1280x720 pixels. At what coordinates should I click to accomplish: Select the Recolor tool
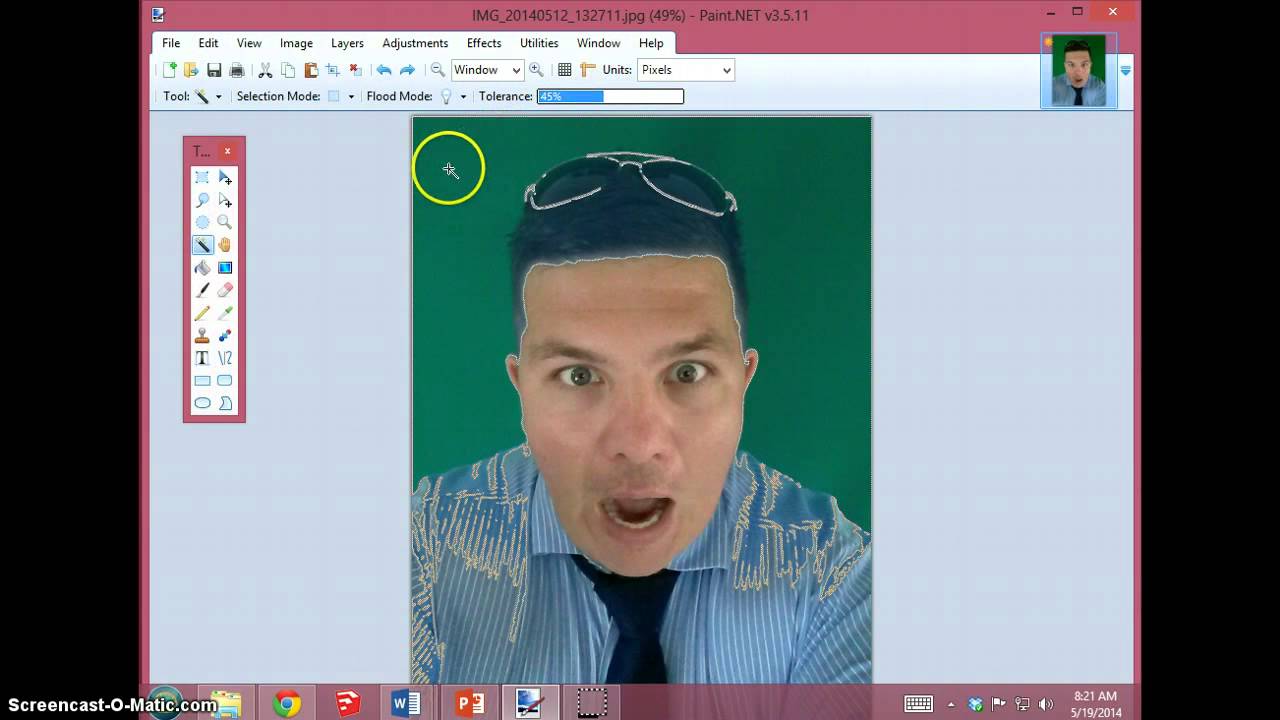click(225, 335)
